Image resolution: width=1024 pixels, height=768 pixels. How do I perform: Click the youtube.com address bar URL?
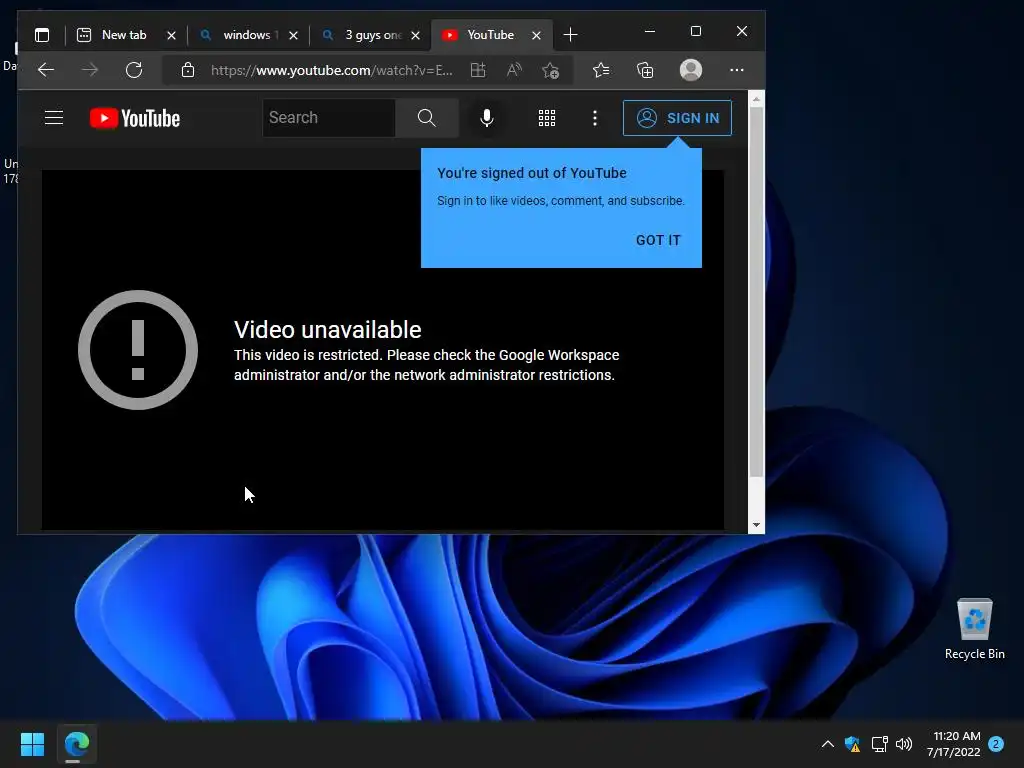coord(332,70)
